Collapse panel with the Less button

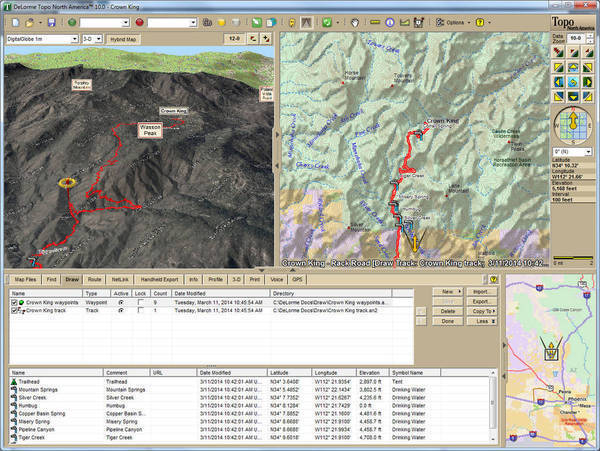(482, 321)
